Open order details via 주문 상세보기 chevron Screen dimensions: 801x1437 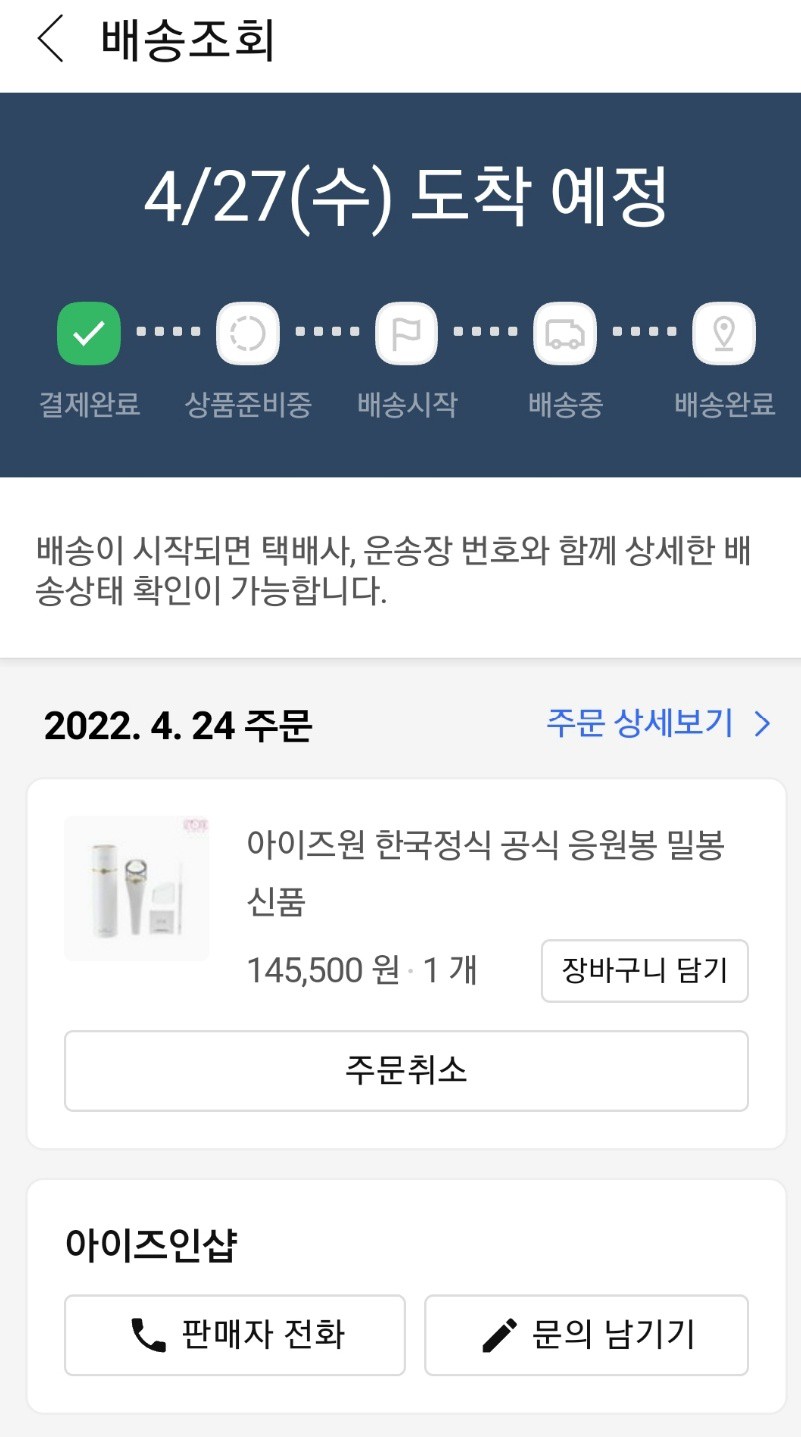[x=762, y=723]
